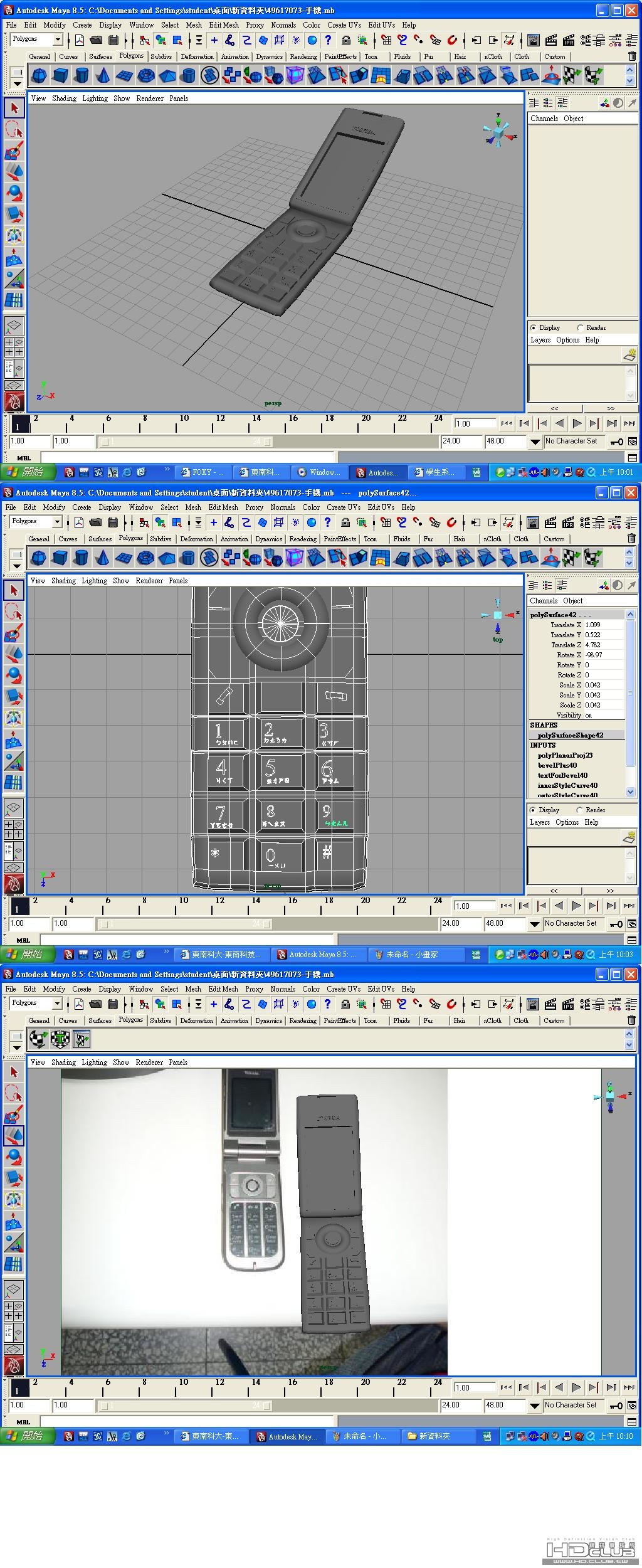Image resolution: width=642 pixels, height=1568 pixels.
Task: Select the Render radio button in the flip-phone perspective window
Action: coord(580,327)
